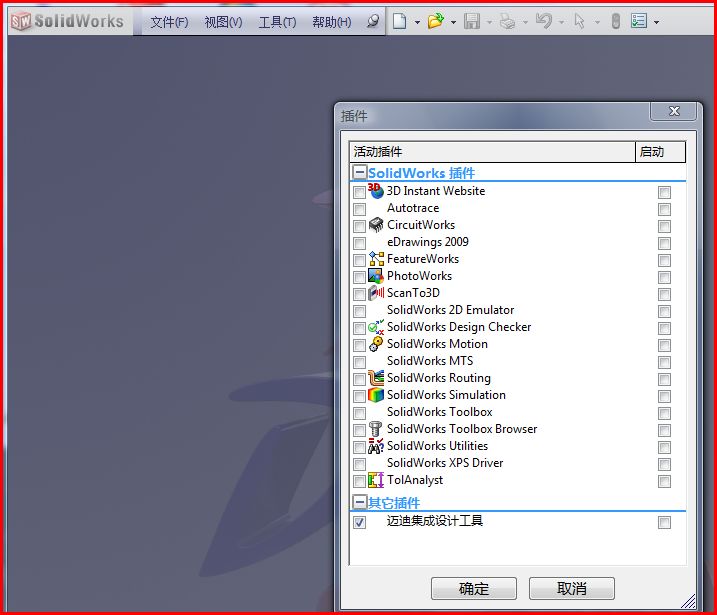This screenshot has width=717, height=615.
Task: Click the SolidWorks Simulation cube icon
Action: click(376, 395)
